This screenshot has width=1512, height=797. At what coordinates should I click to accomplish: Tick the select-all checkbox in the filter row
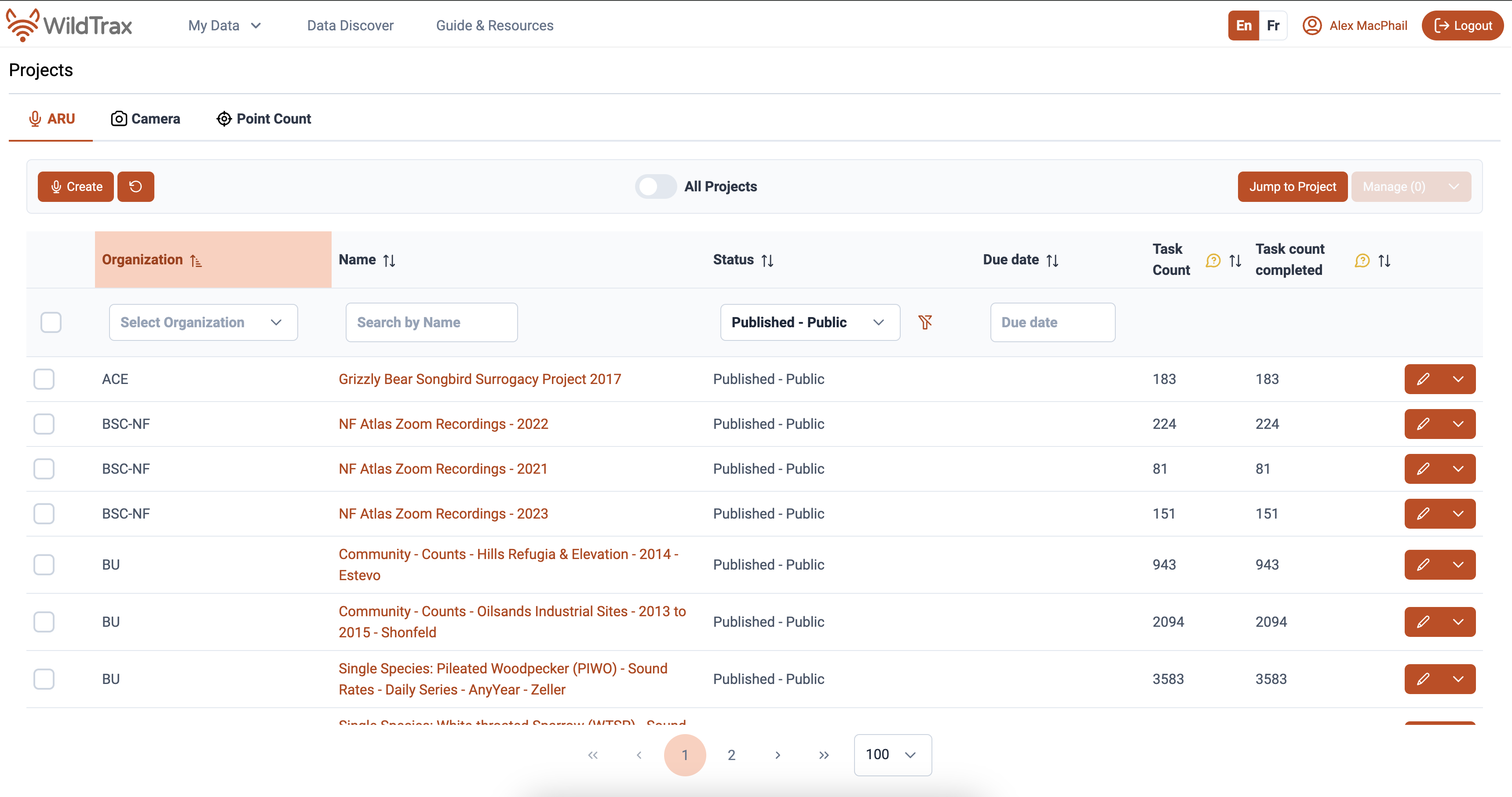coord(51,322)
